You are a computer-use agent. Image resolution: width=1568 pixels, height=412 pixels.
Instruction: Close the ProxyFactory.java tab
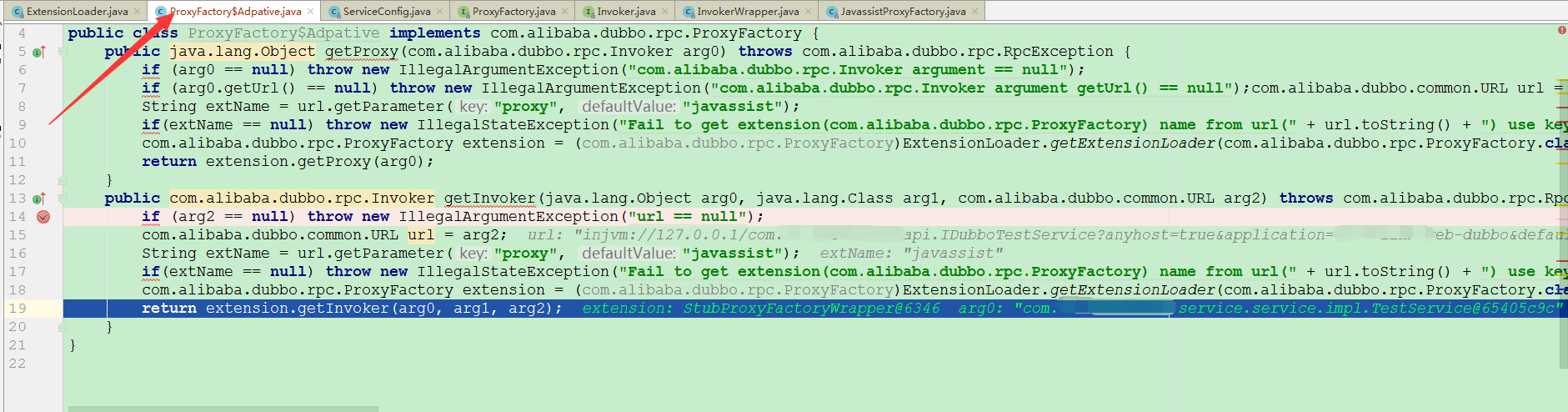pyautogui.click(x=564, y=12)
